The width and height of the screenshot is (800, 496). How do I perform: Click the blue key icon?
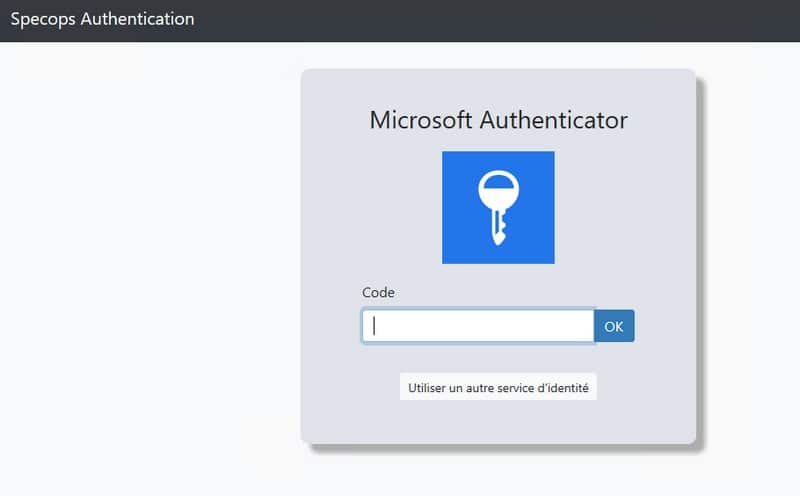point(498,207)
